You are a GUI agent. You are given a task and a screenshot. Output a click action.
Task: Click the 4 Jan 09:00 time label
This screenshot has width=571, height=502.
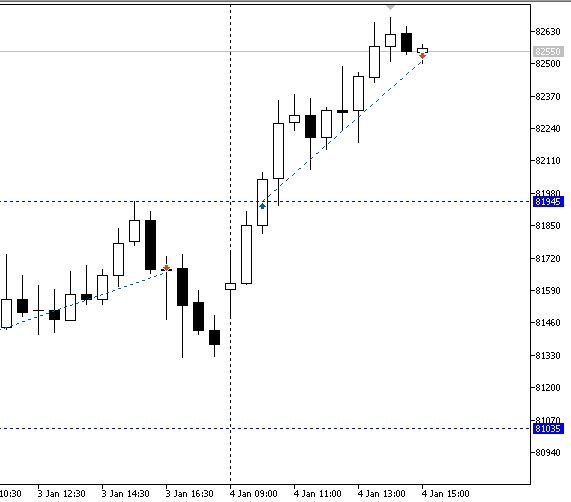tap(253, 494)
